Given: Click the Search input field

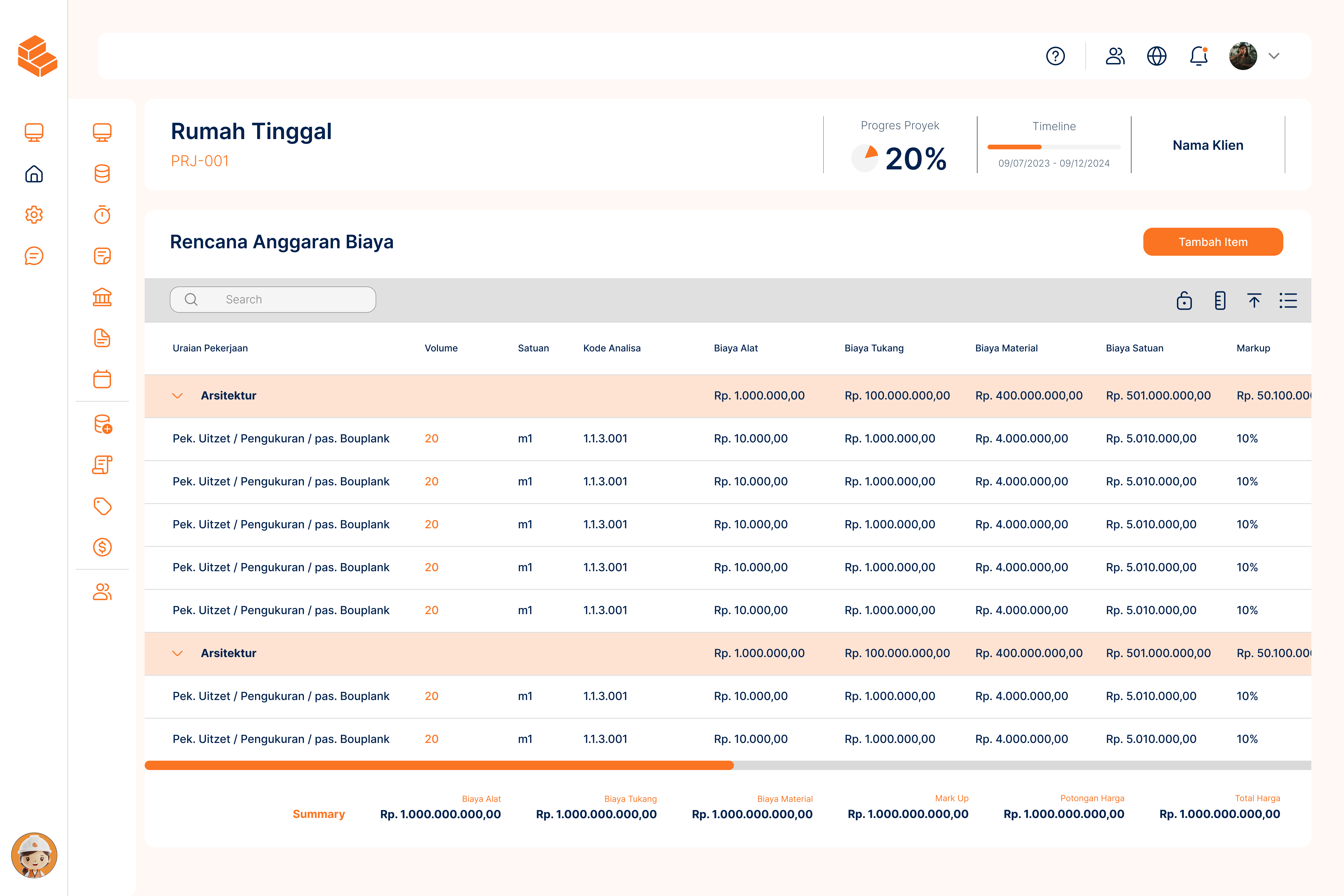Looking at the screenshot, I should (273, 299).
